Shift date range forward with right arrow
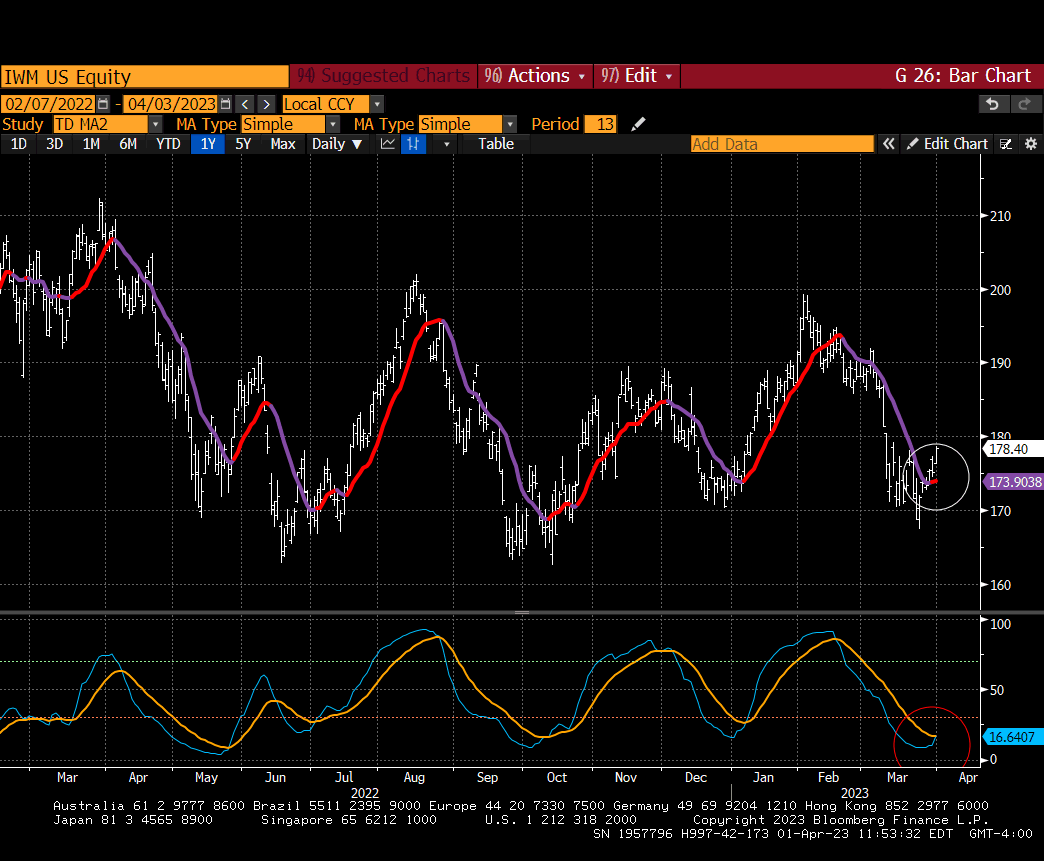 (x=266, y=105)
